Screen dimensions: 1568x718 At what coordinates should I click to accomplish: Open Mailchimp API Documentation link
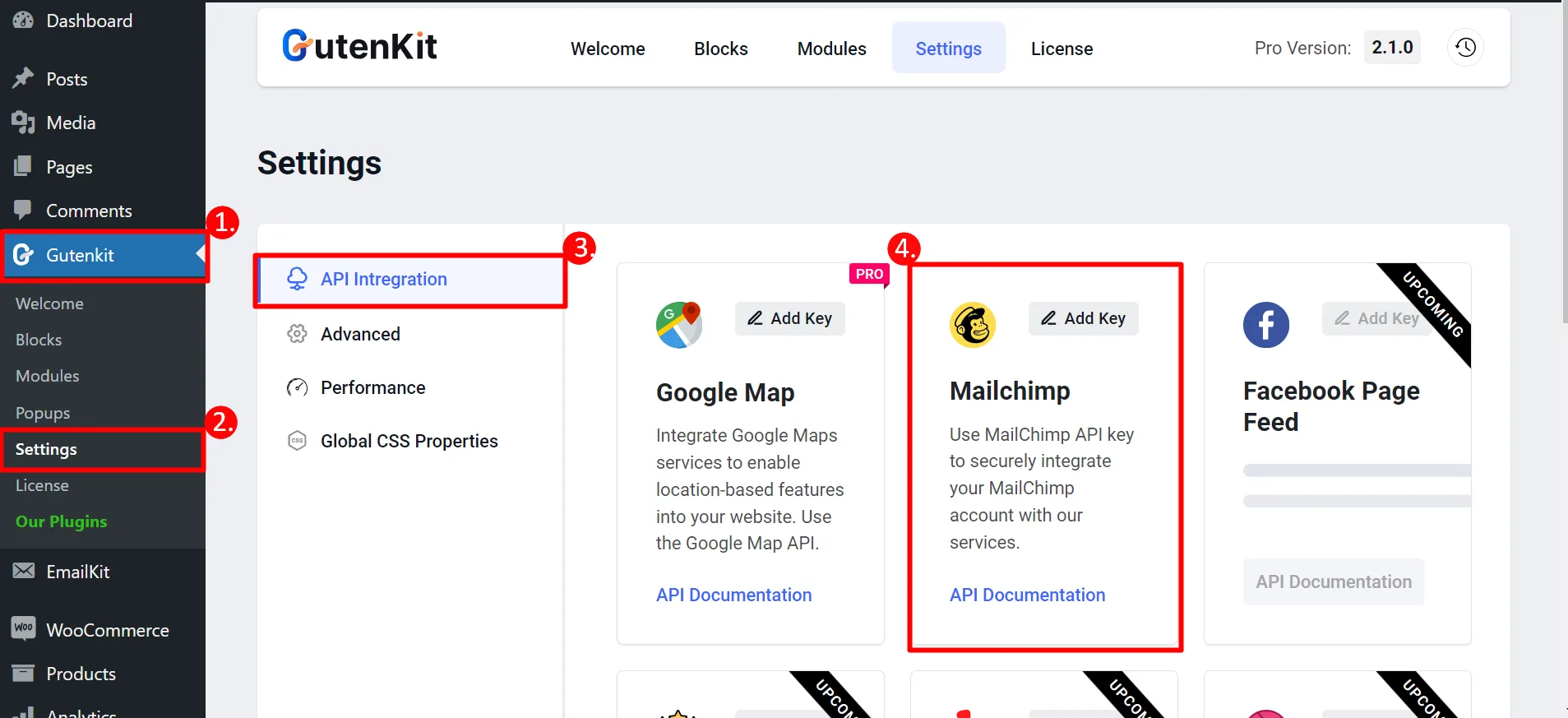click(x=1027, y=595)
